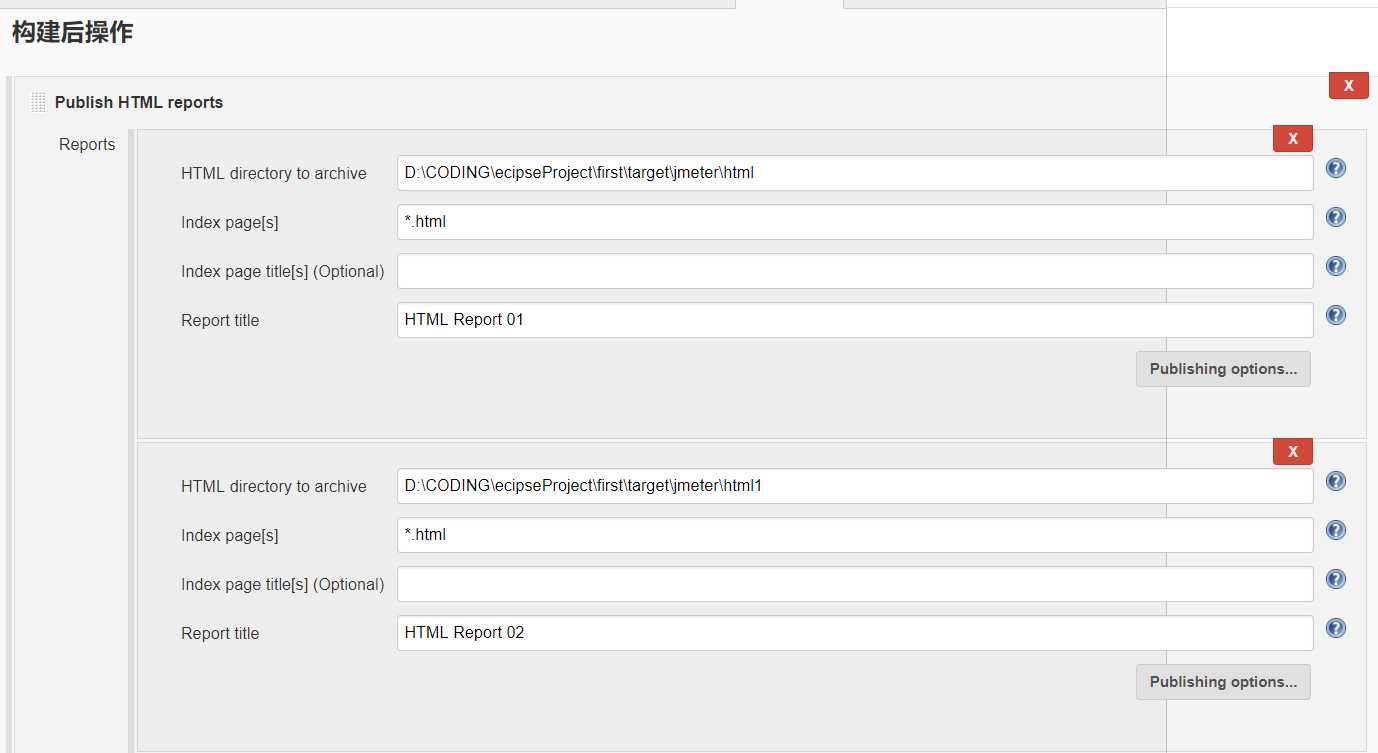Focus the second empty Index page title[s] field
1378x753 pixels.
pos(855,584)
